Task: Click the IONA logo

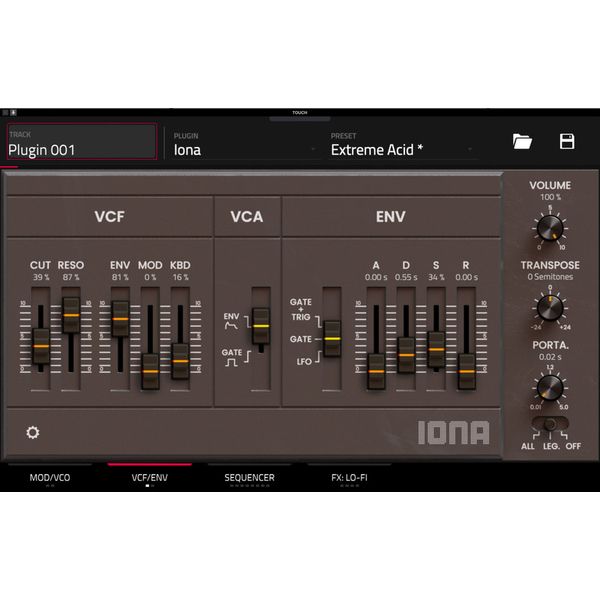Action: click(453, 433)
